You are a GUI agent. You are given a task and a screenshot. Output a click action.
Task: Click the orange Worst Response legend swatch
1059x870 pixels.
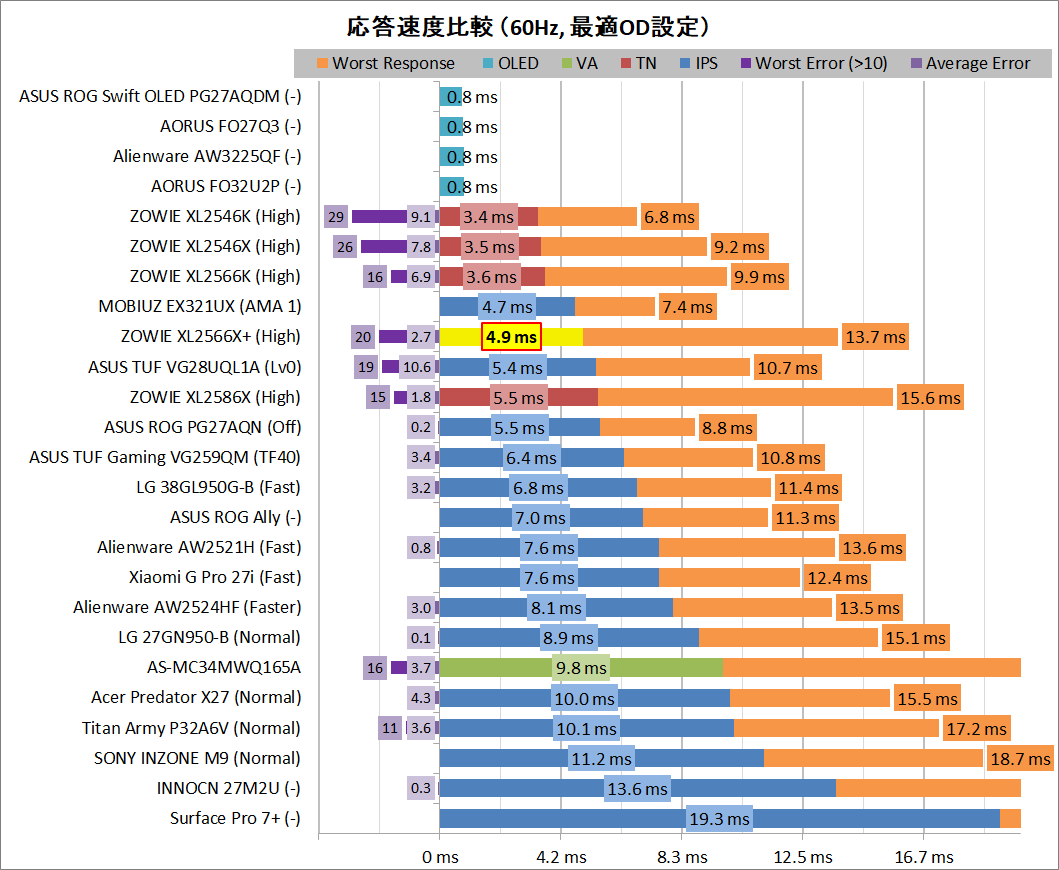[x=322, y=63]
